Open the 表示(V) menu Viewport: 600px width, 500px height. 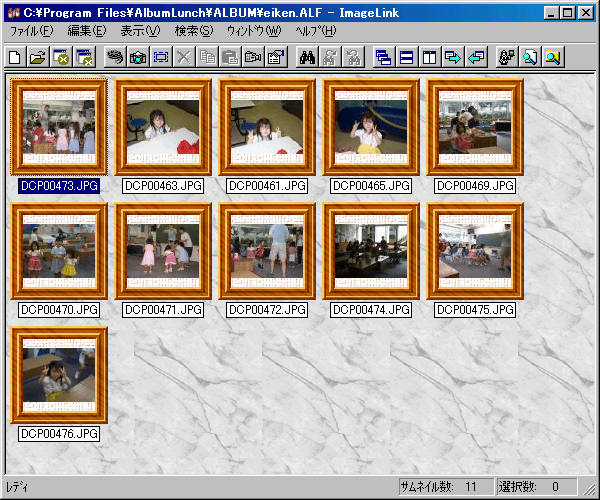tap(140, 31)
